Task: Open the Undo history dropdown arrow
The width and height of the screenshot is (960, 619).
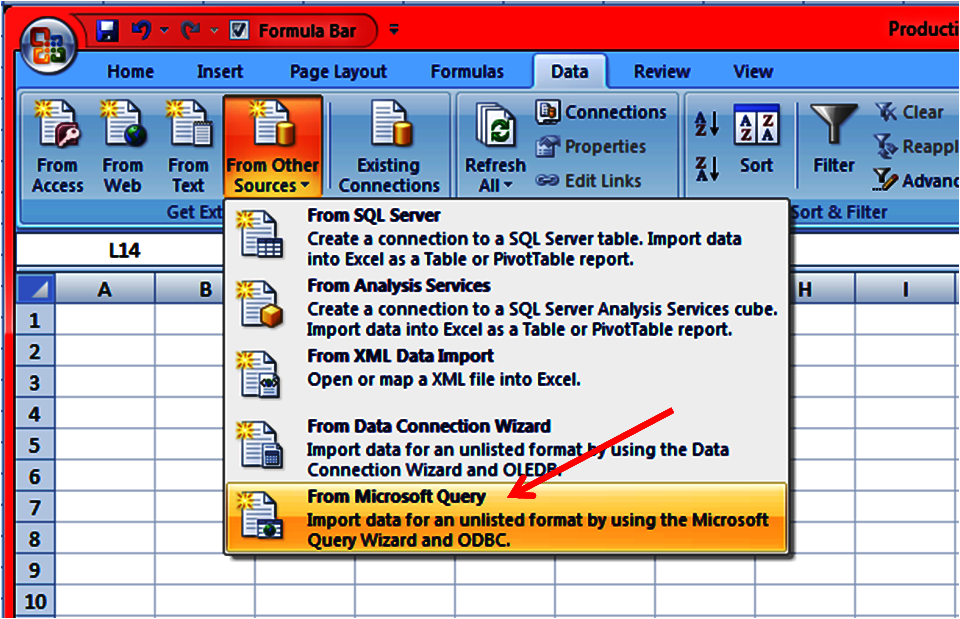Action: (x=162, y=30)
